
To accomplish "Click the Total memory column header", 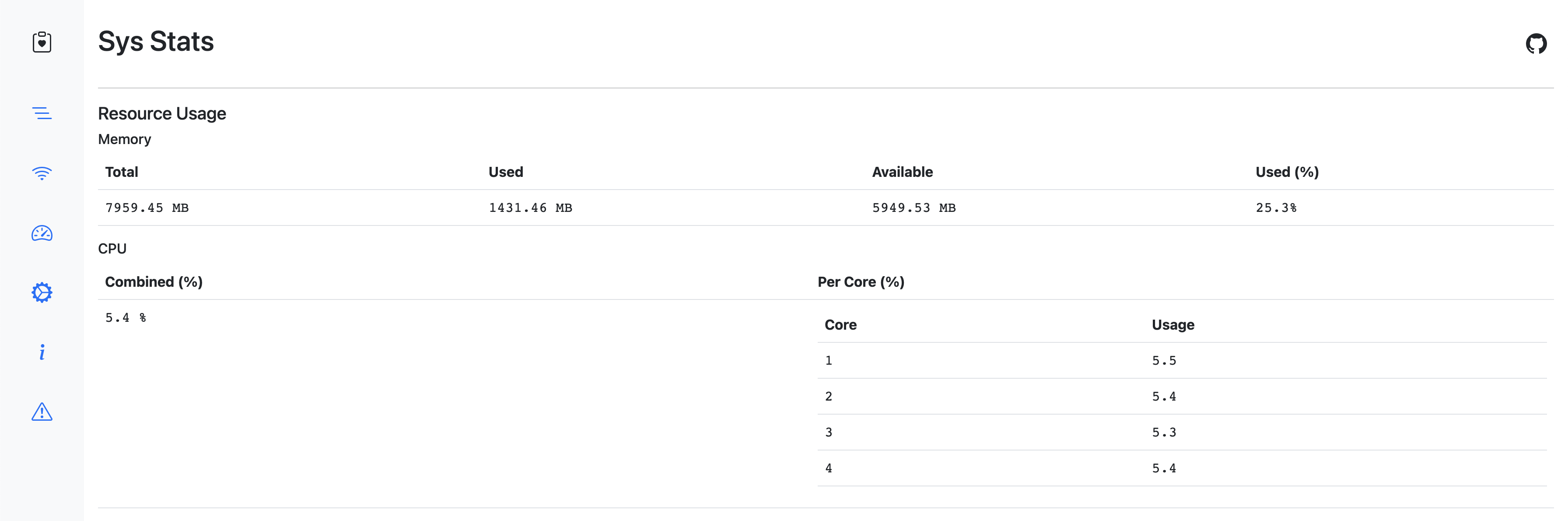I will click(x=122, y=172).
